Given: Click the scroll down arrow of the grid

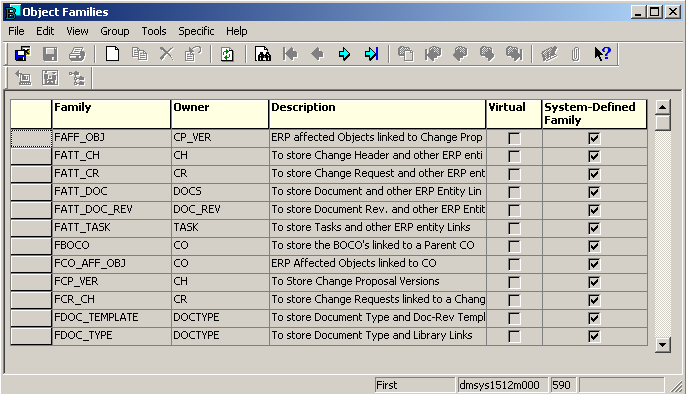Looking at the screenshot, I should [x=663, y=345].
